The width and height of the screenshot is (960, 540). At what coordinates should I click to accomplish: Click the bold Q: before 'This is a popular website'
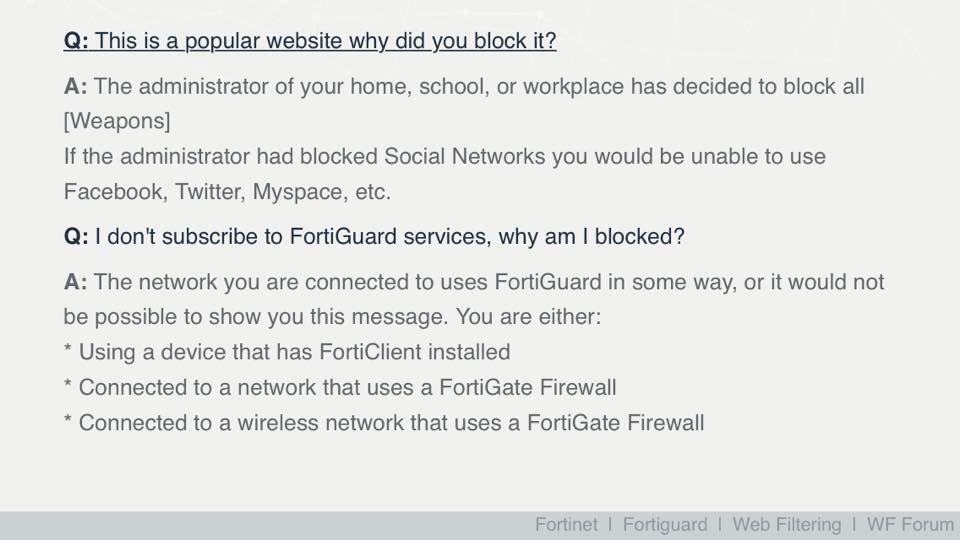76,41
